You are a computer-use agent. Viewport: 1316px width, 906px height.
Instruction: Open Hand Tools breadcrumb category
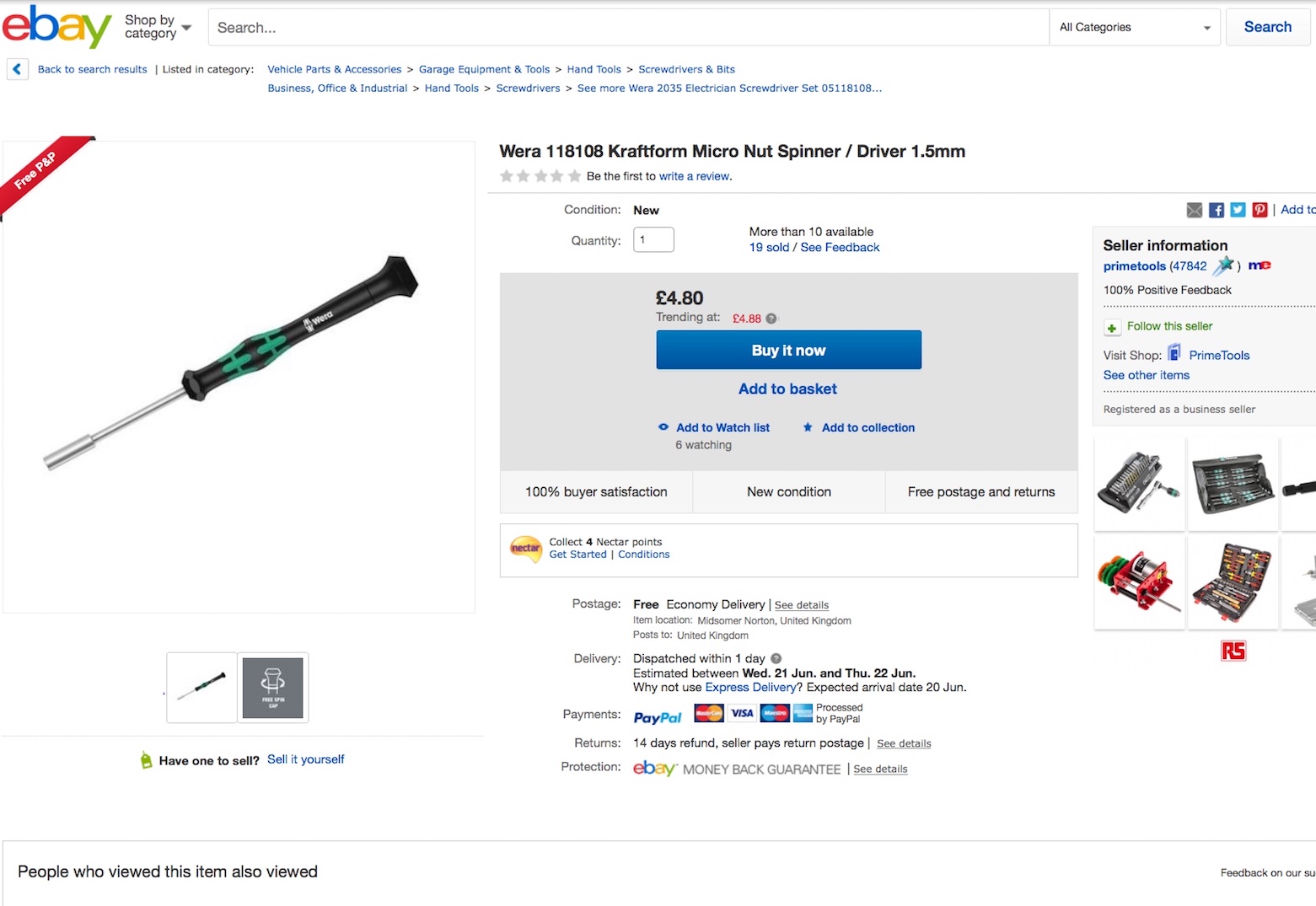point(594,69)
